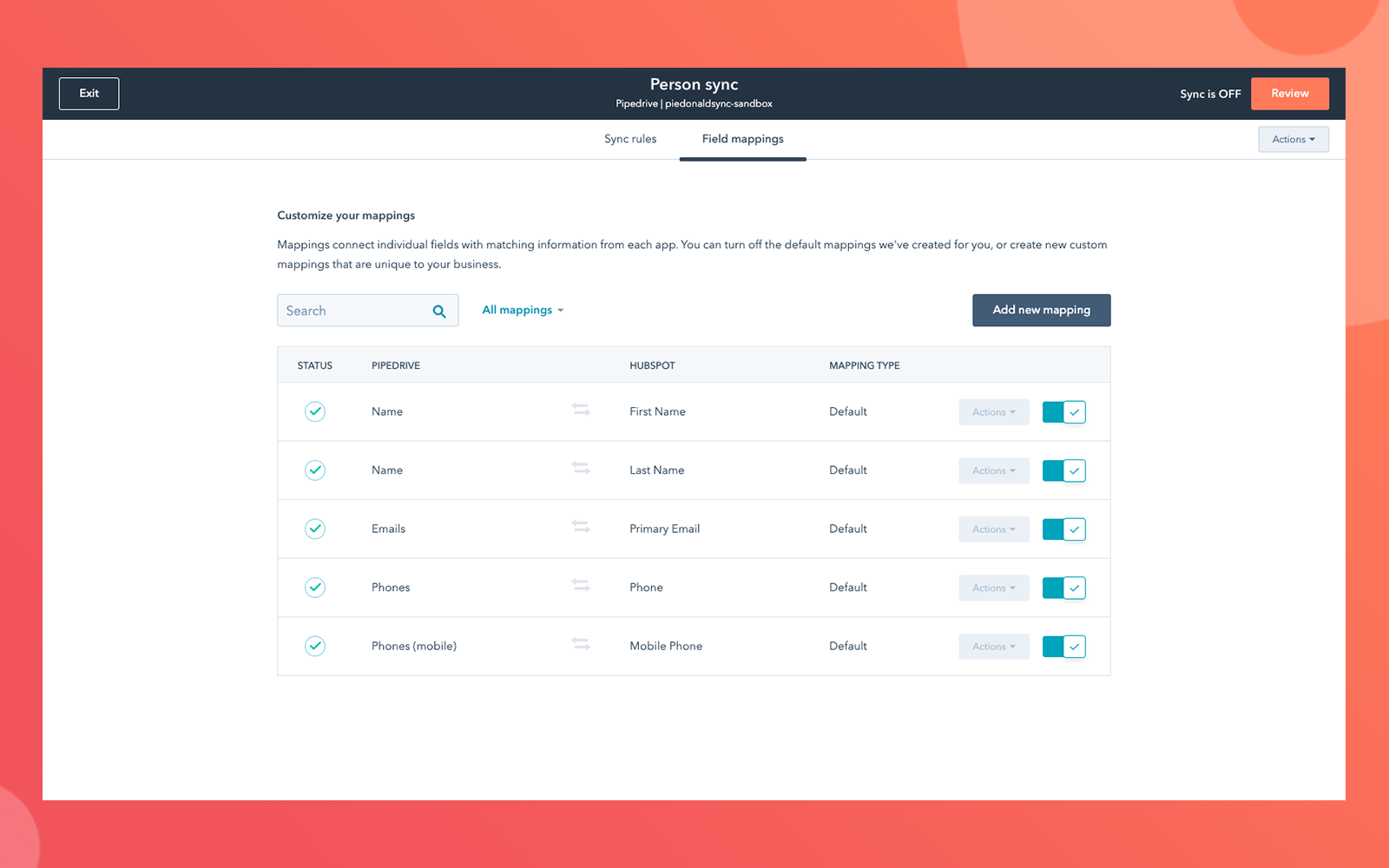Click the status check icon for Phones (mobile)

click(314, 646)
